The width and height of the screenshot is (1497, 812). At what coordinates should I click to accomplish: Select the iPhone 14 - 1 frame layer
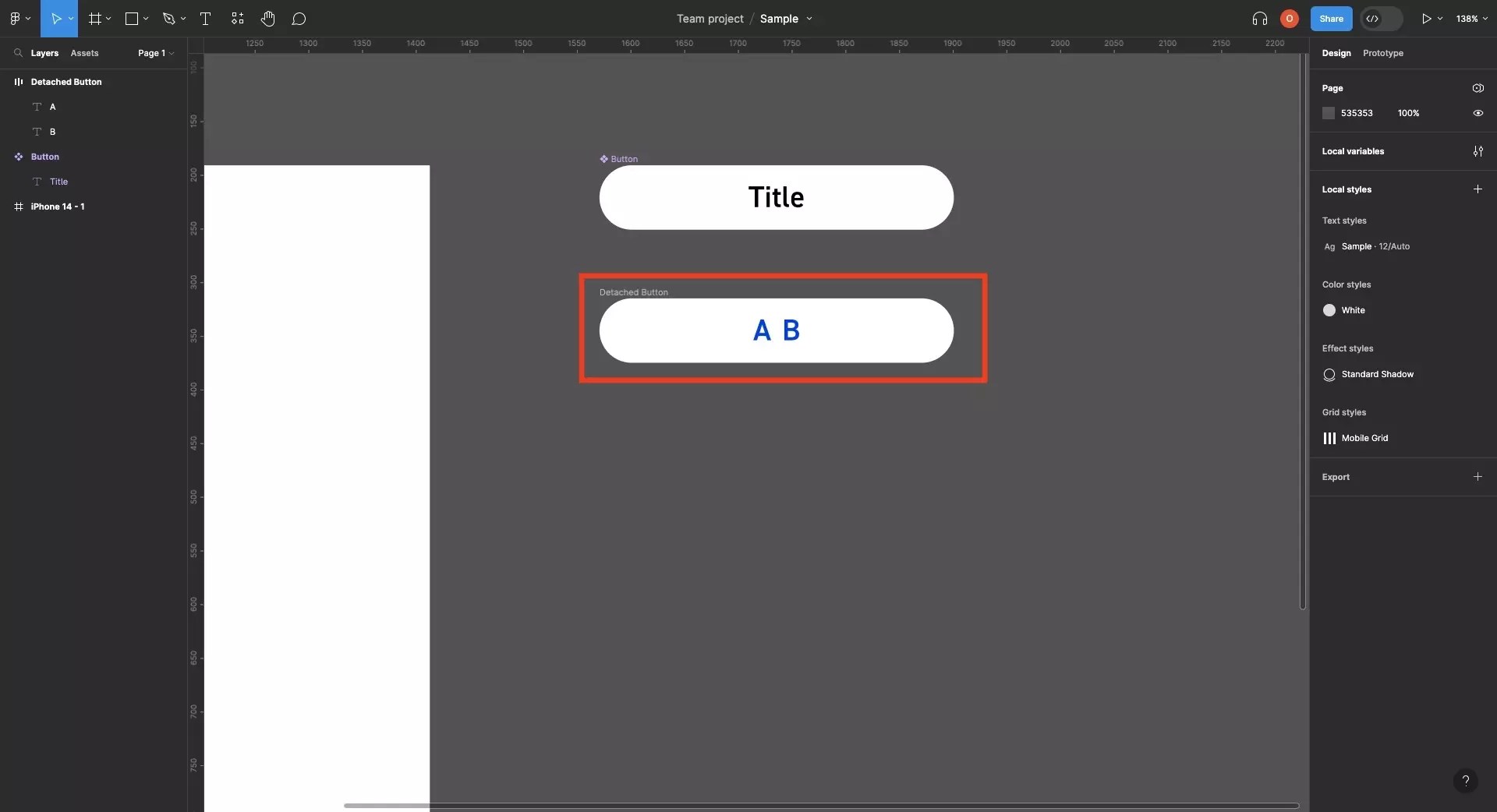(x=58, y=207)
